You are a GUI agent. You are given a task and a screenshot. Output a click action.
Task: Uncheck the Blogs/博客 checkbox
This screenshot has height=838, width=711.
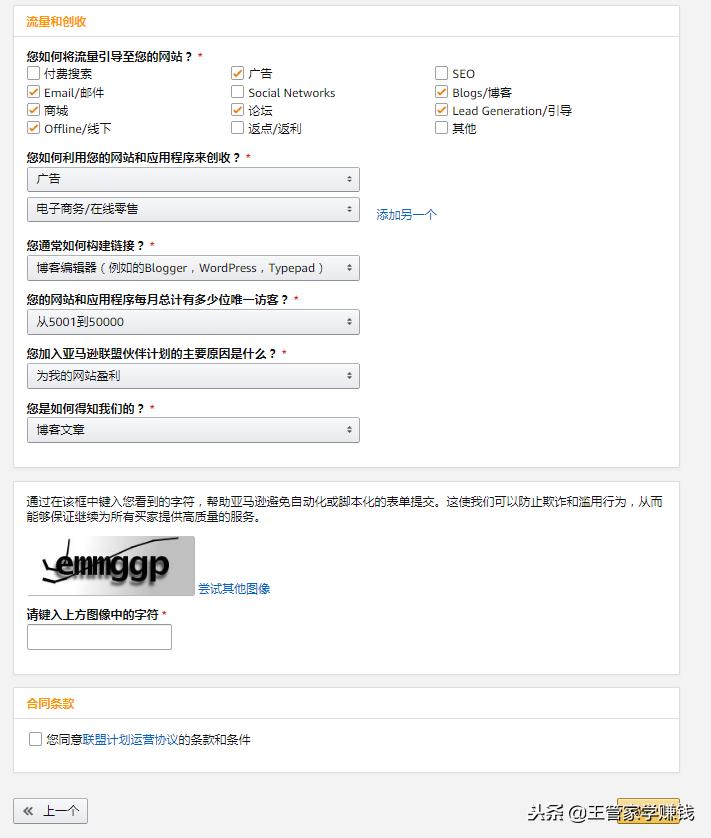pos(441,92)
